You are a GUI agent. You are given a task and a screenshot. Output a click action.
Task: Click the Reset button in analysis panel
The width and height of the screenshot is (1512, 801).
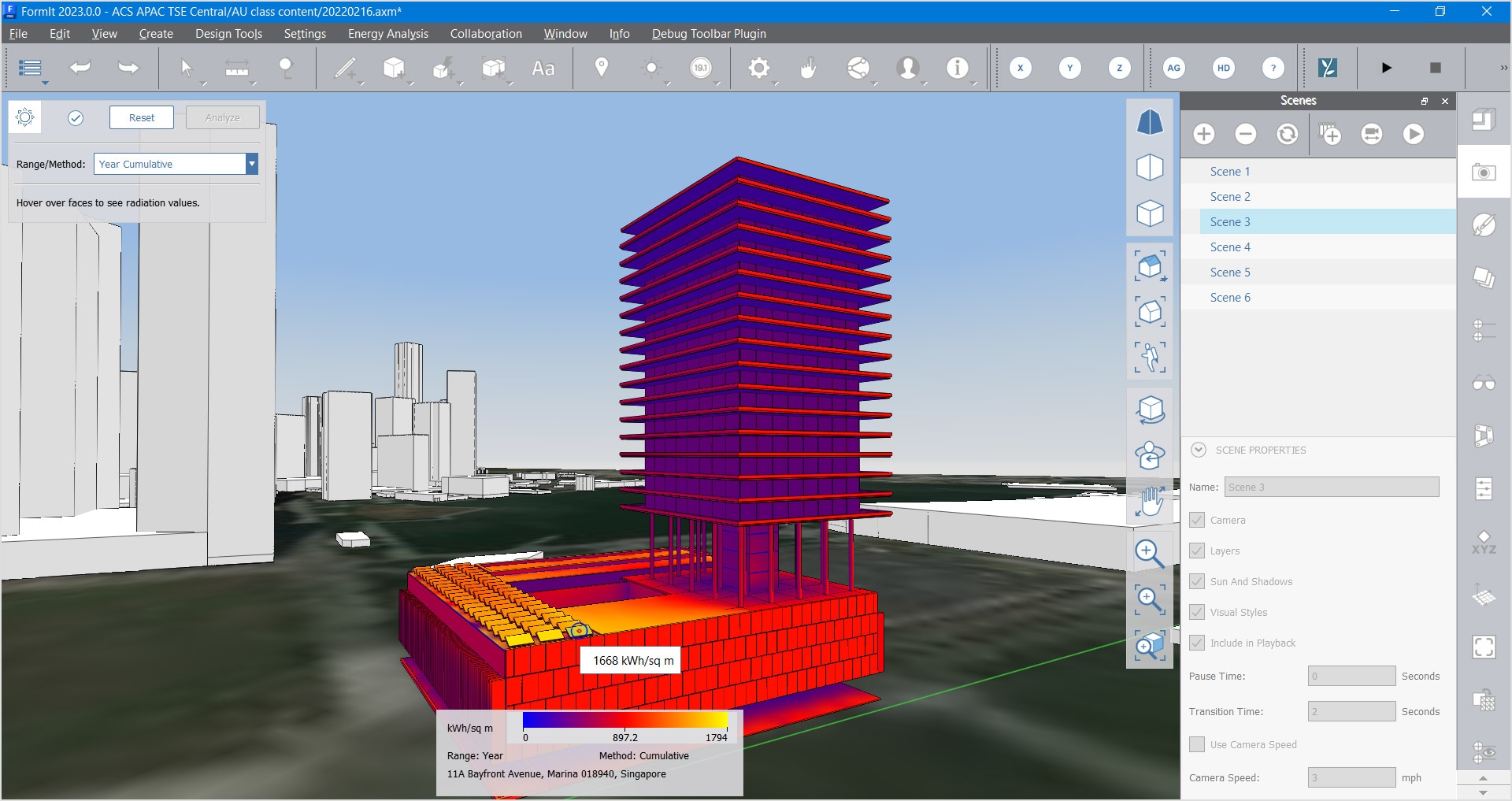click(x=141, y=117)
